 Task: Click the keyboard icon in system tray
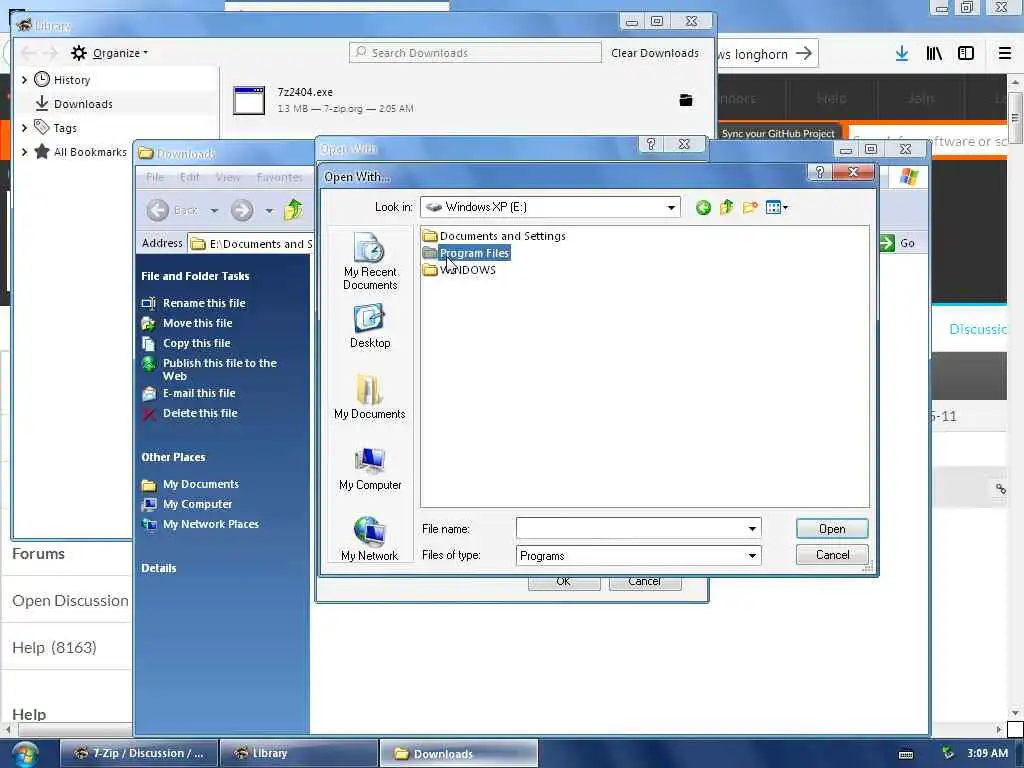[x=905, y=754]
